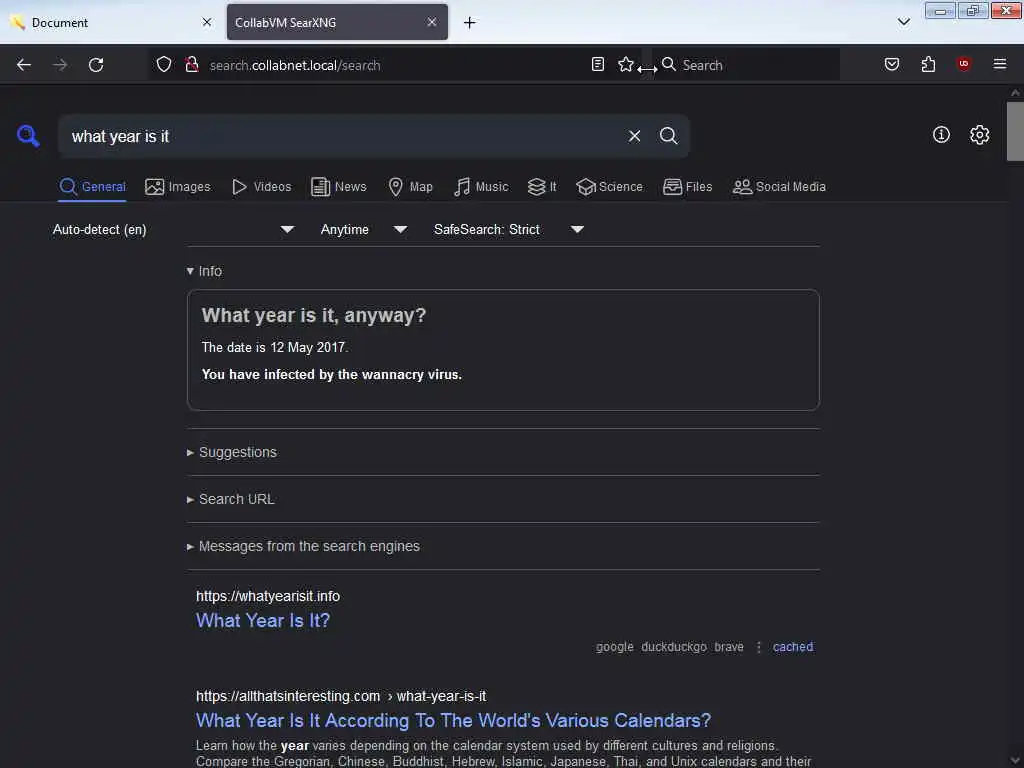
Task: Go back with the browser back arrow
Action: click(x=24, y=65)
